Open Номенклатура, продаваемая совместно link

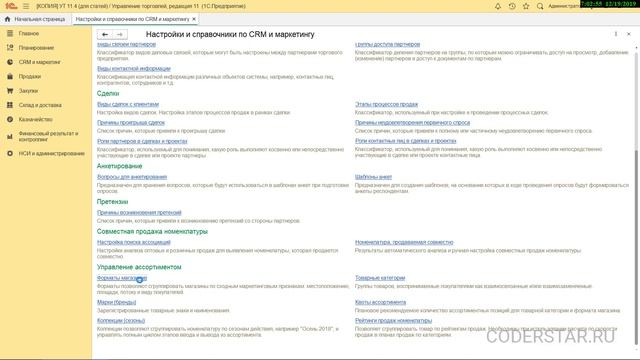click(x=404, y=242)
